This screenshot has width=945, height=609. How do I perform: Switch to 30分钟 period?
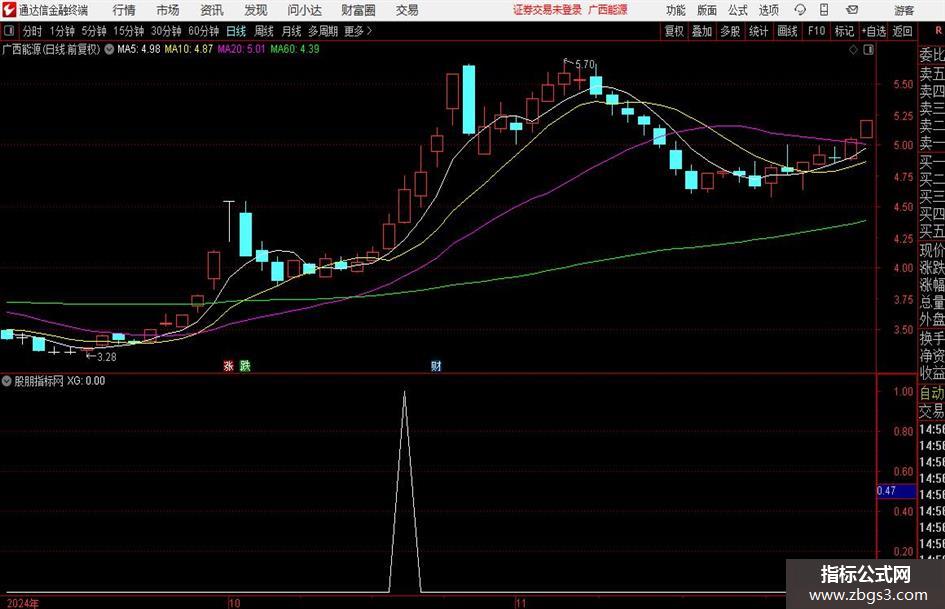166,31
